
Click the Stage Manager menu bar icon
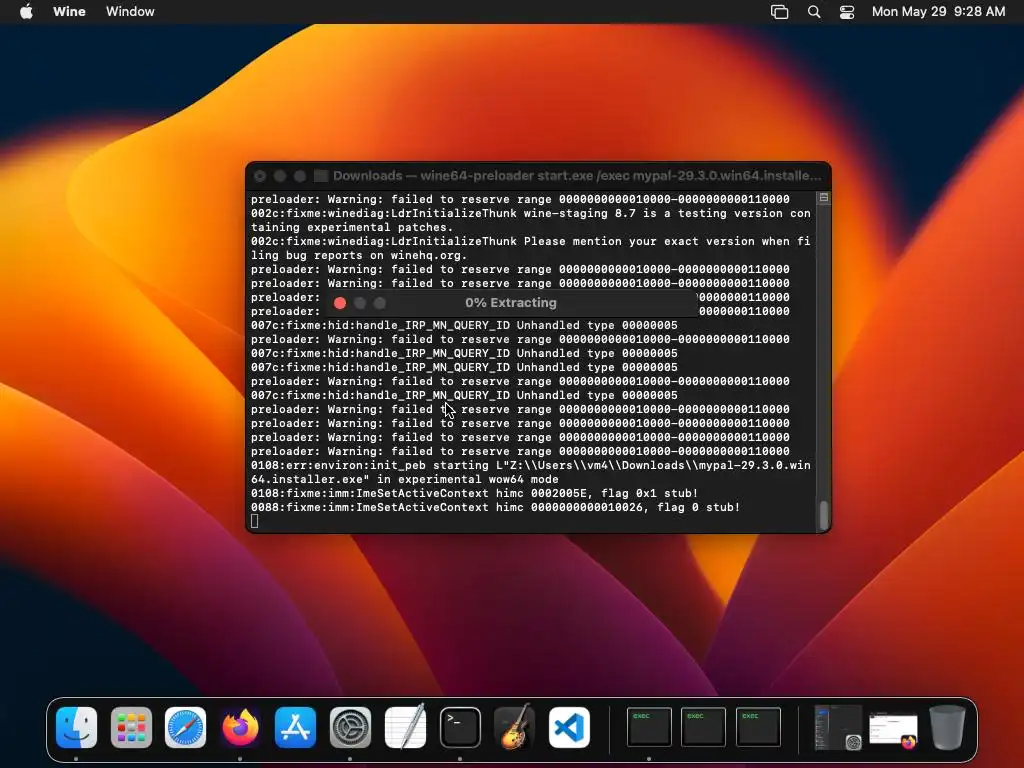779,12
